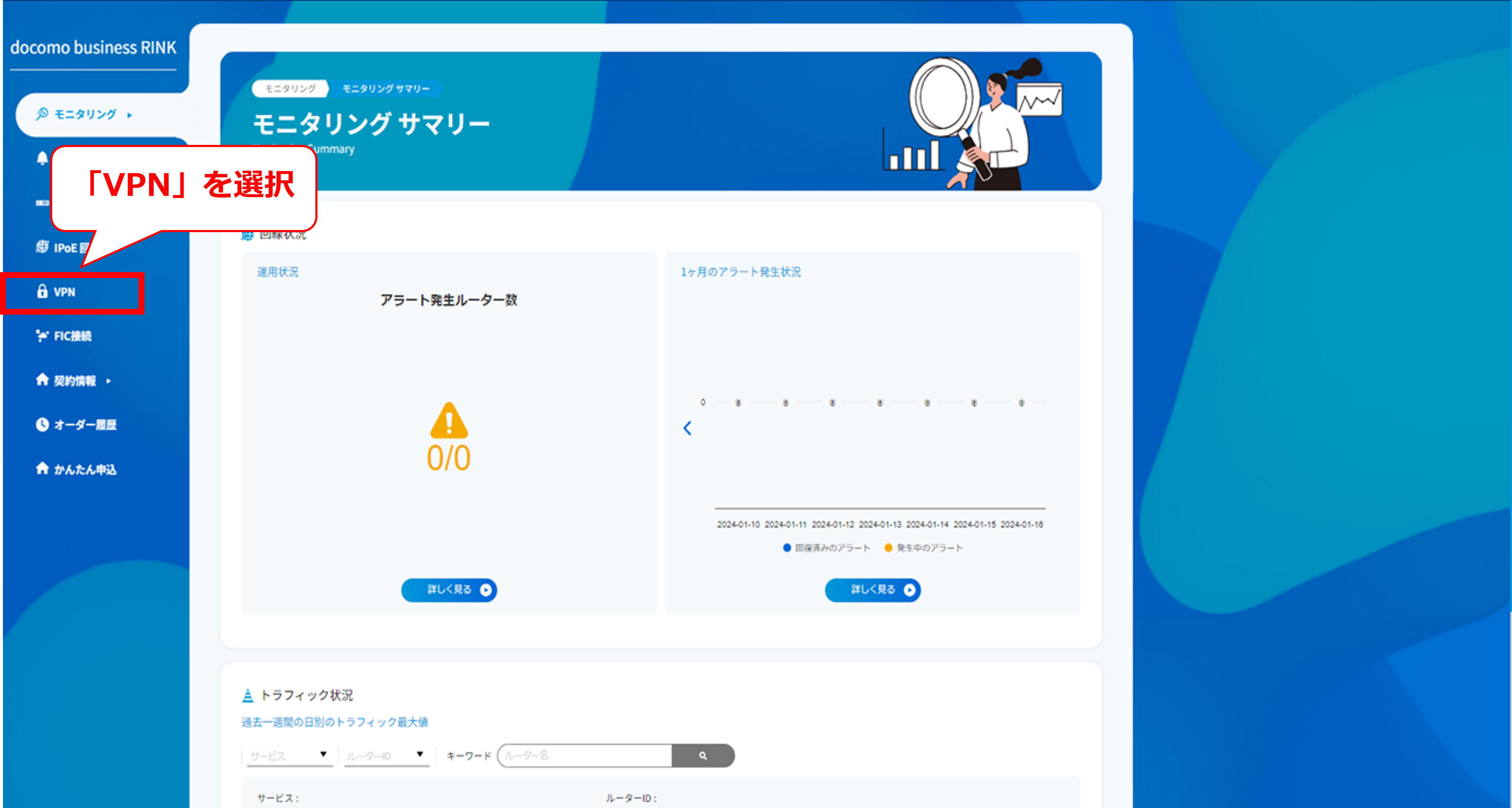Click the オーダー履歴 clock icon
The image size is (1512, 808).
pos(42,424)
